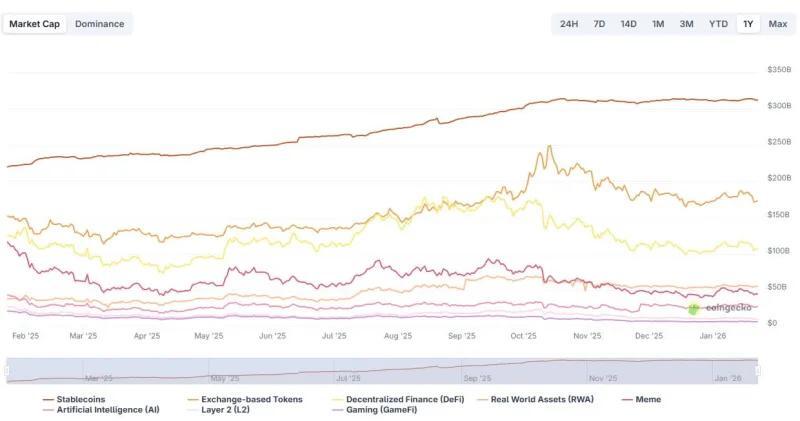Select the Market Cap tab

pyautogui.click(x=35, y=24)
